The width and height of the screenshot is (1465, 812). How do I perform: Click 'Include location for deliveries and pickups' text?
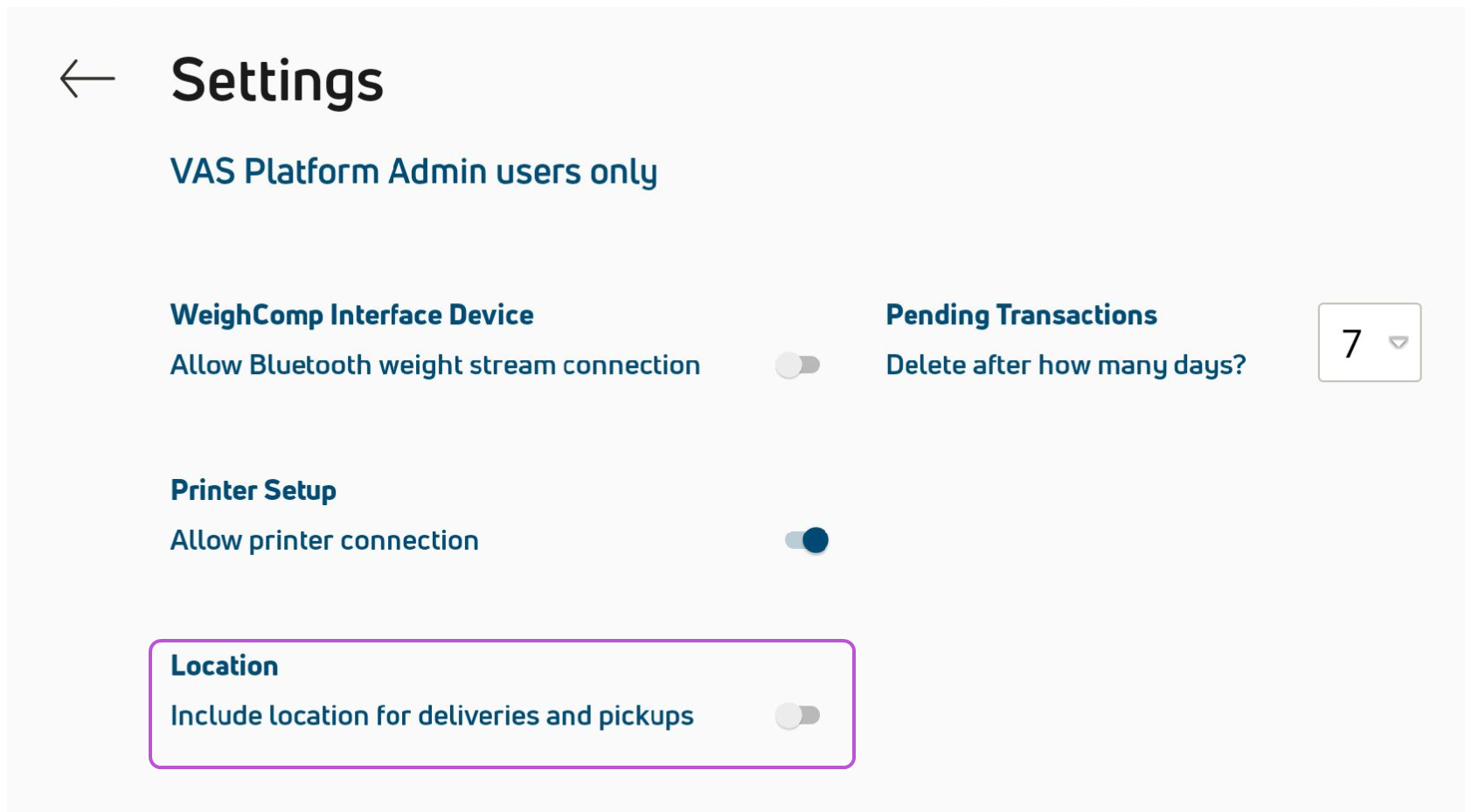coord(432,716)
